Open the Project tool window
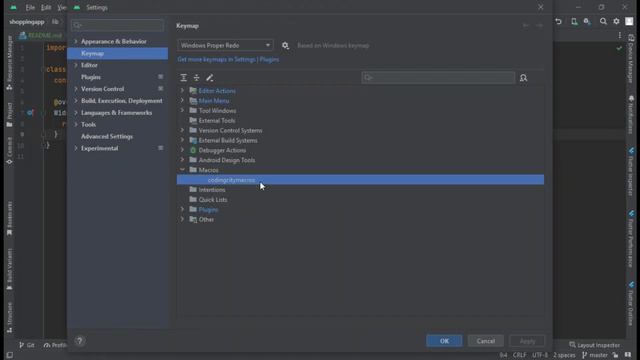Screen dimensions: 640x360 (x=9, y=115)
